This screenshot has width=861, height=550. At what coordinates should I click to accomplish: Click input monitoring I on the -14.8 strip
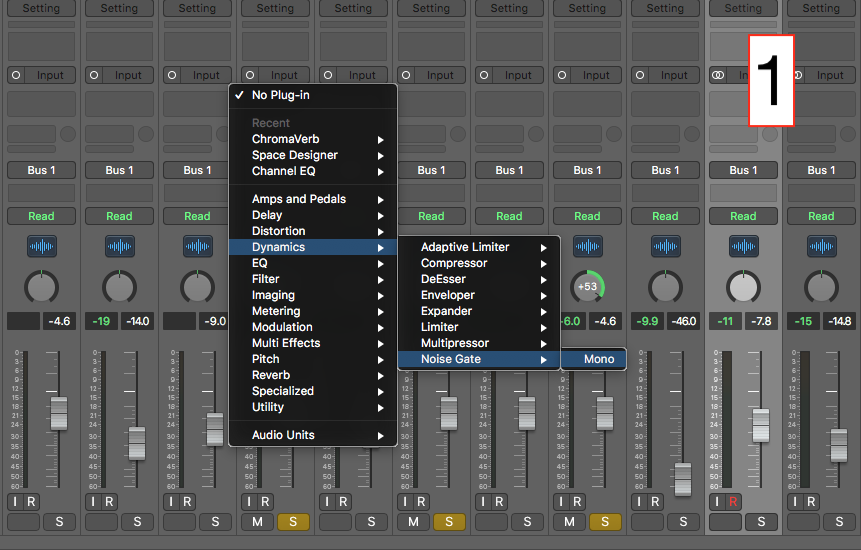795,502
